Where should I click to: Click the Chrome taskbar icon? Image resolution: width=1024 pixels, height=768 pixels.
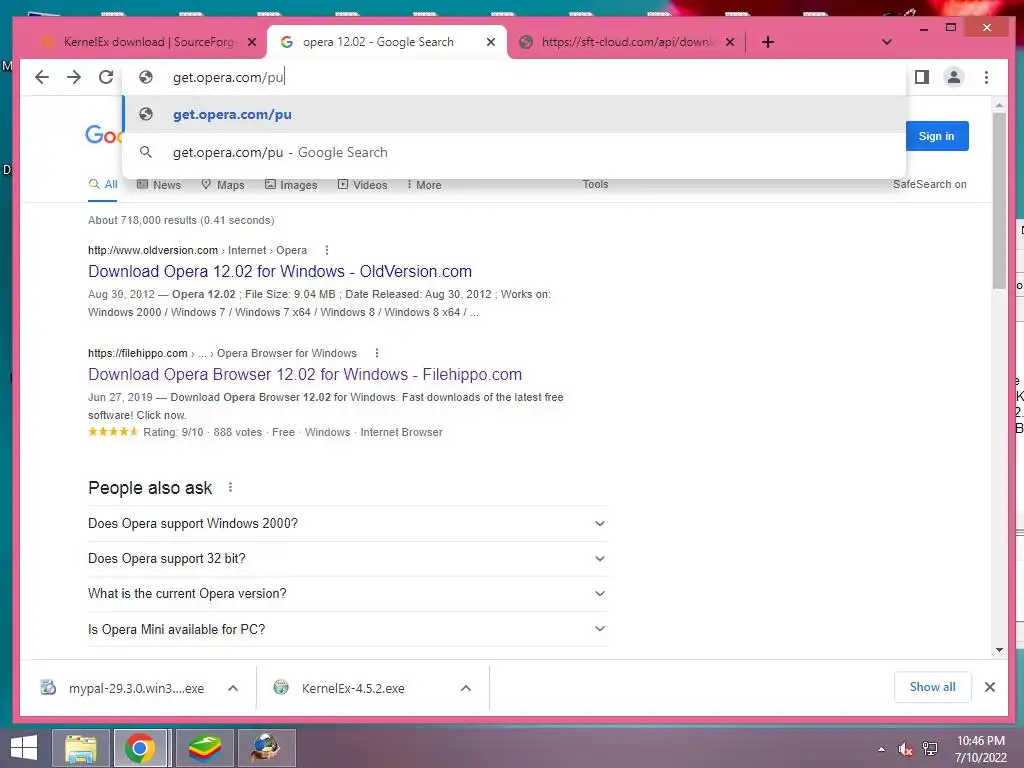[x=141, y=748]
